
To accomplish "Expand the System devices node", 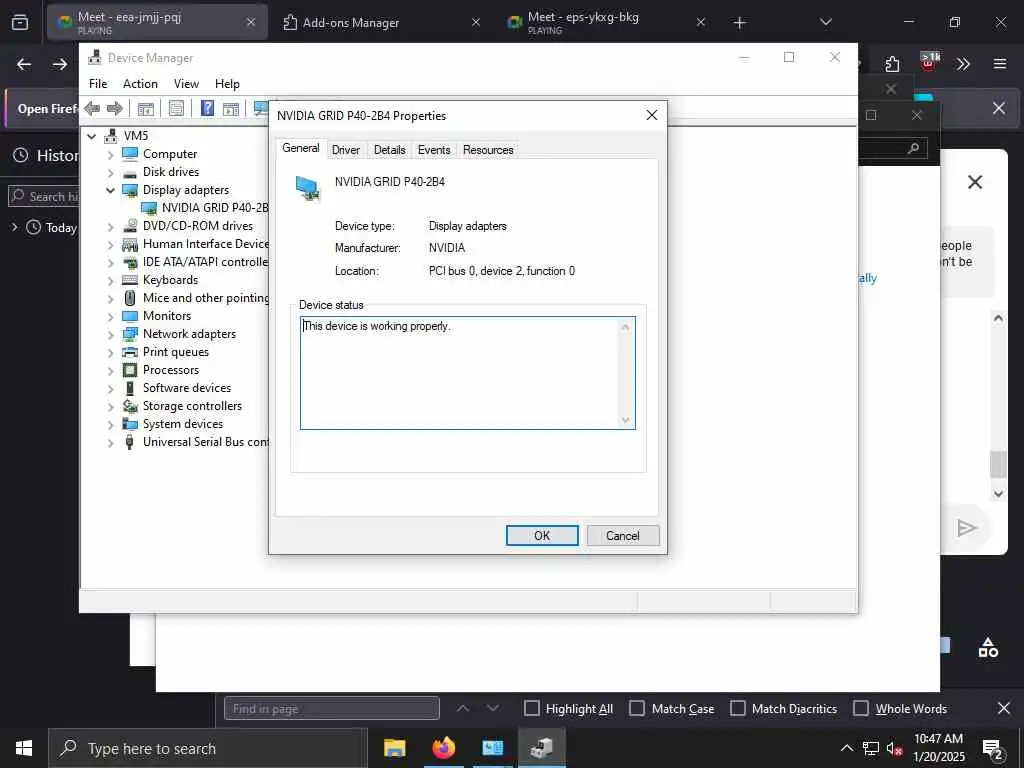I will point(110,424).
